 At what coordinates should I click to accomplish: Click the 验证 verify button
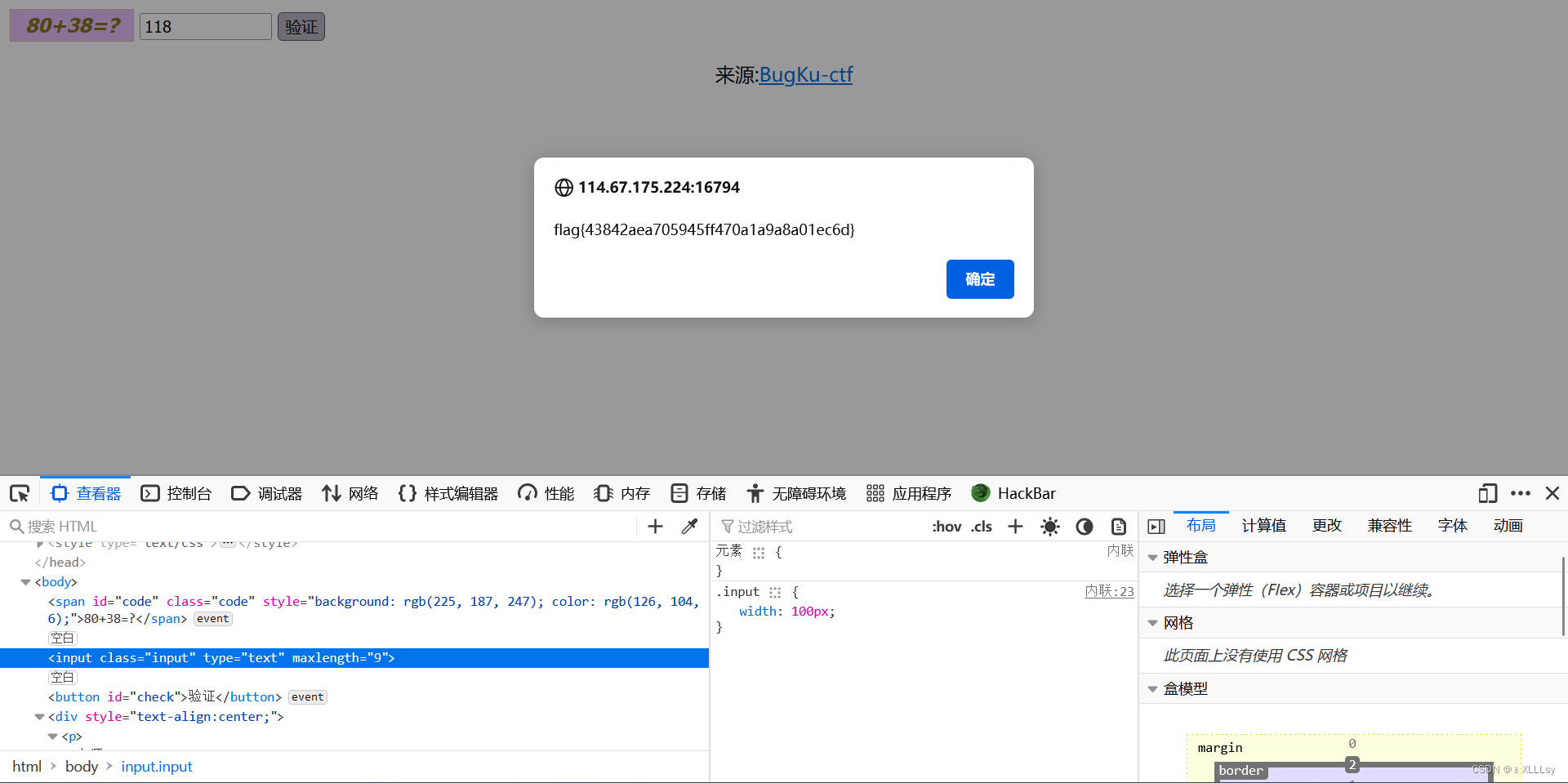point(301,27)
